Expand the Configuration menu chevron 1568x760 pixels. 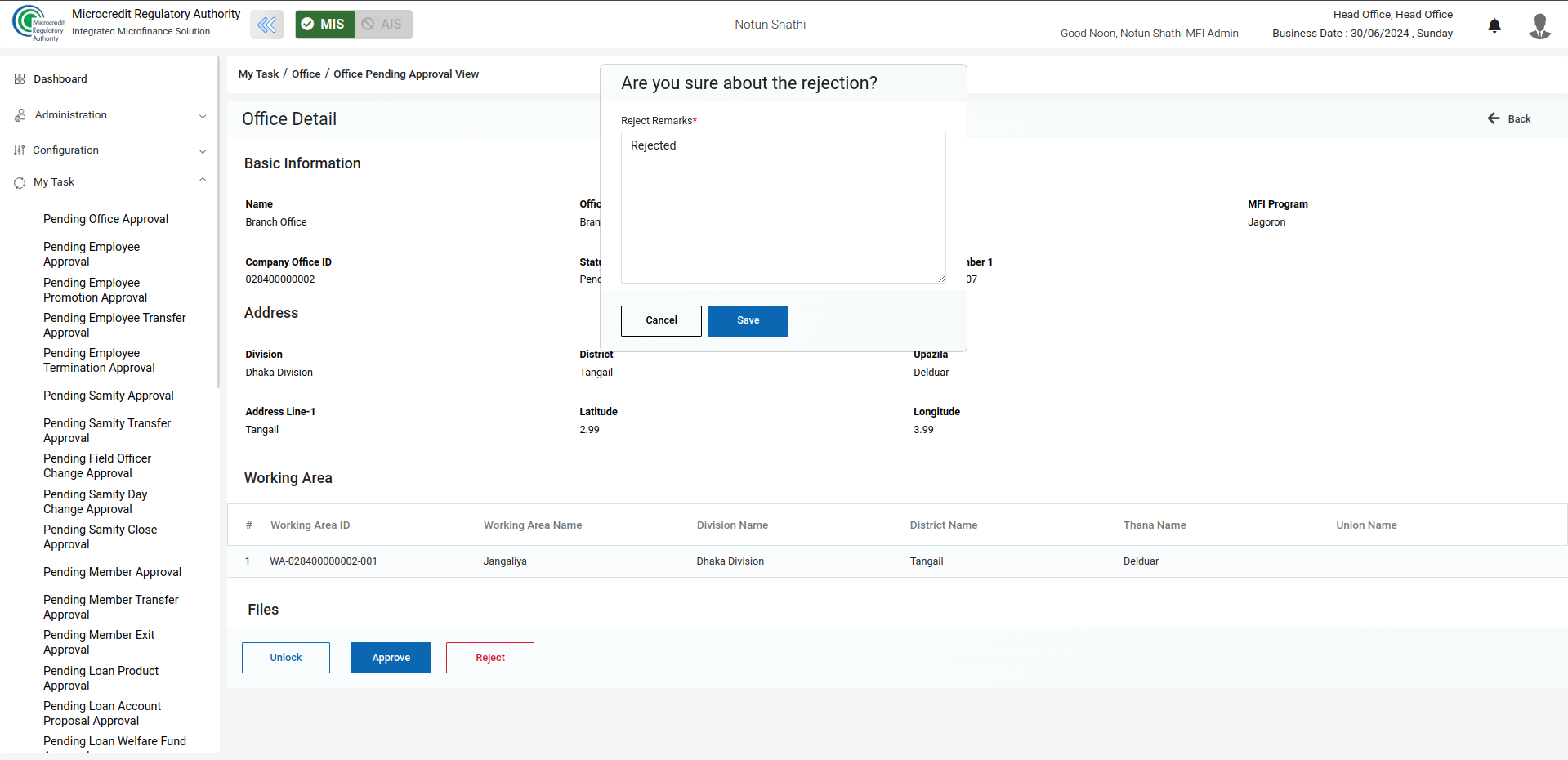click(x=203, y=151)
